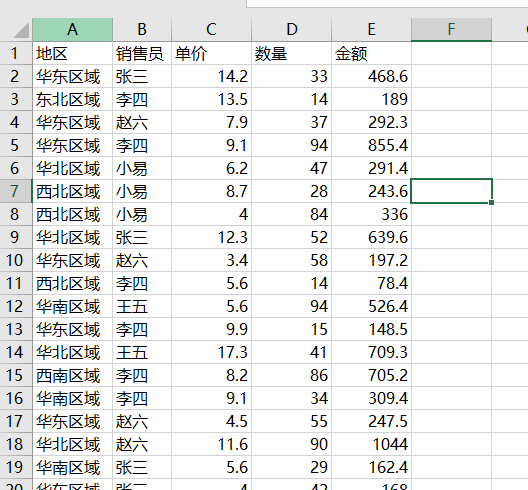The height and width of the screenshot is (490, 528).
Task: Click cell with value 78.4
Action: pos(371,283)
